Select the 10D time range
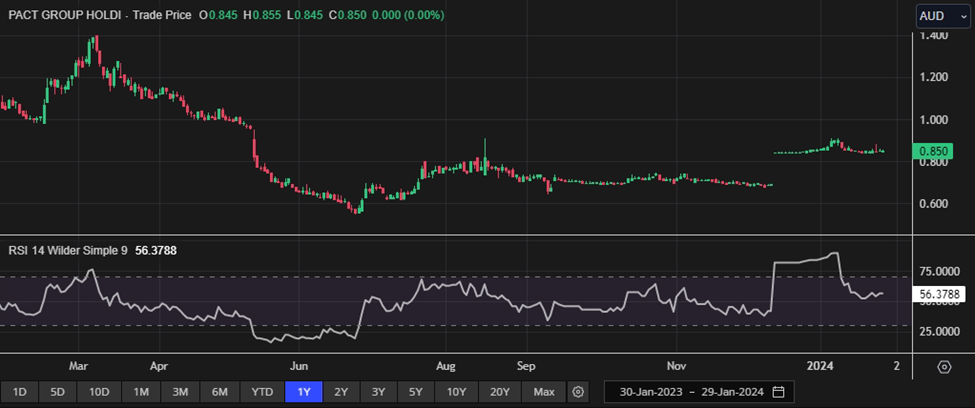 click(99, 392)
